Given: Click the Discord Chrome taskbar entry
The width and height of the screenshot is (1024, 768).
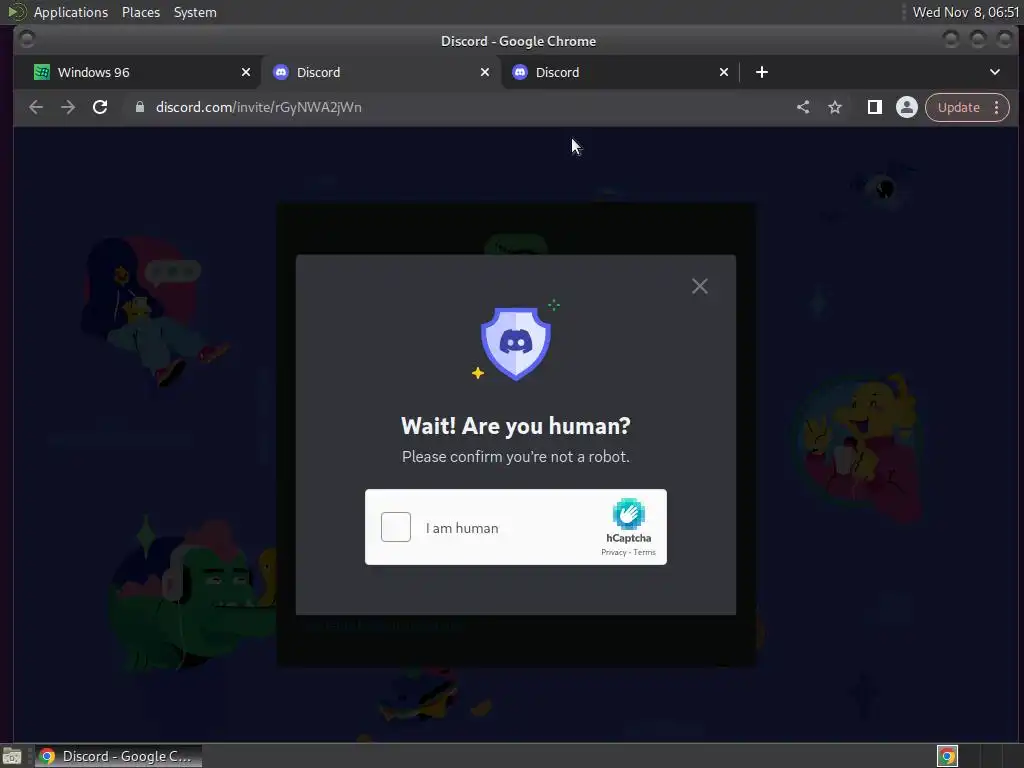Looking at the screenshot, I should 118,756.
